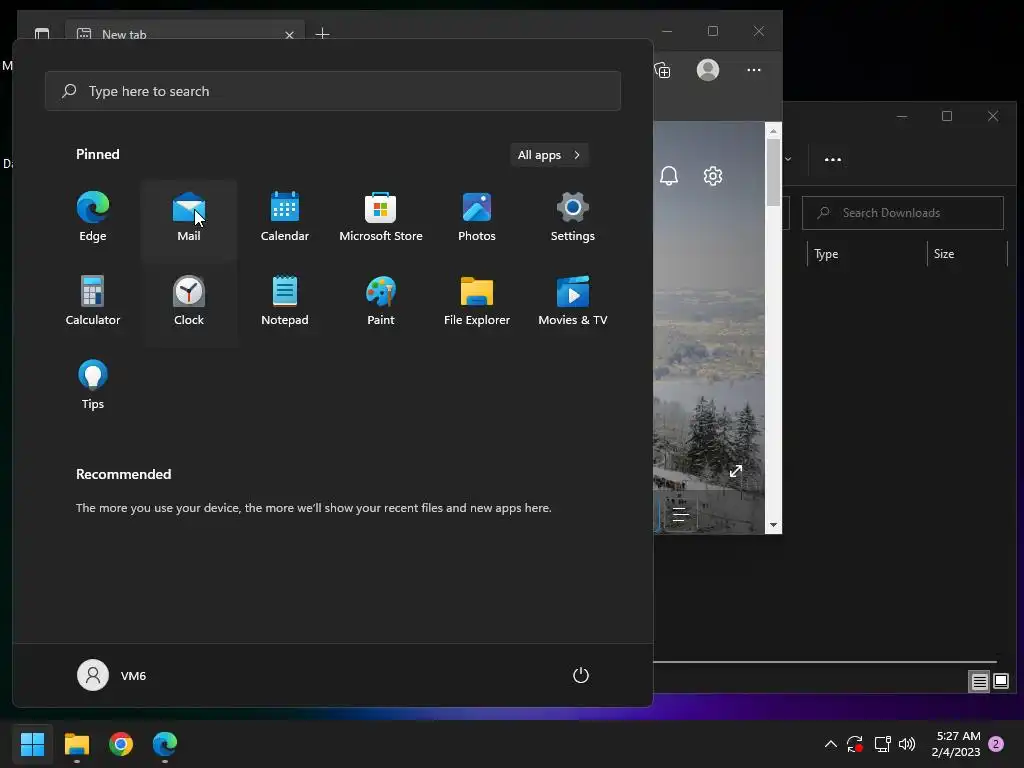Click Search Downloads box in File Explorer
The height and width of the screenshot is (768, 1024).
click(x=903, y=213)
